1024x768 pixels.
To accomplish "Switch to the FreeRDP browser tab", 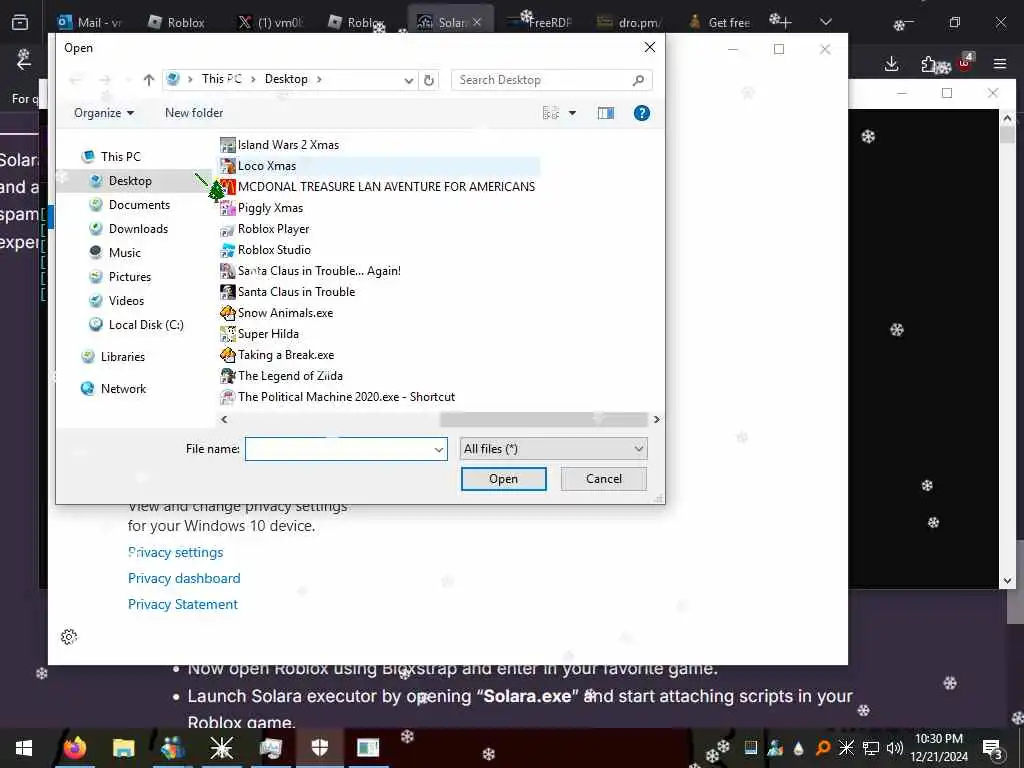I will [539, 22].
